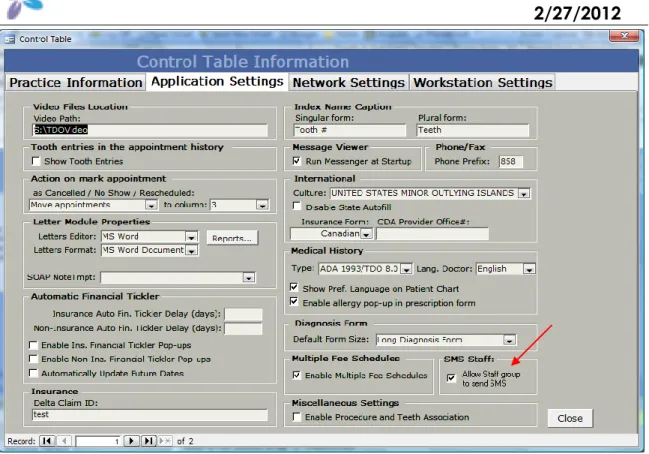Close the Control Table window with X
The image size is (649, 454).
(x=624, y=36)
